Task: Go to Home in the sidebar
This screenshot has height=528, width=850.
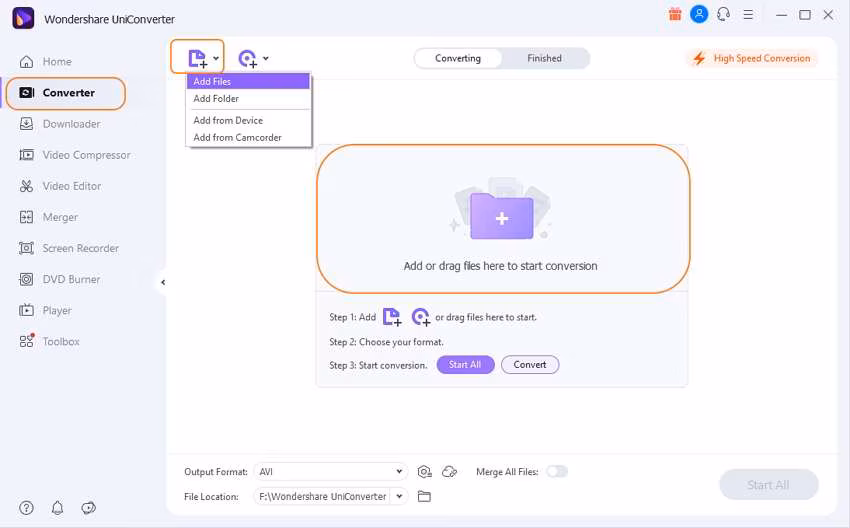Action: [x=46, y=62]
